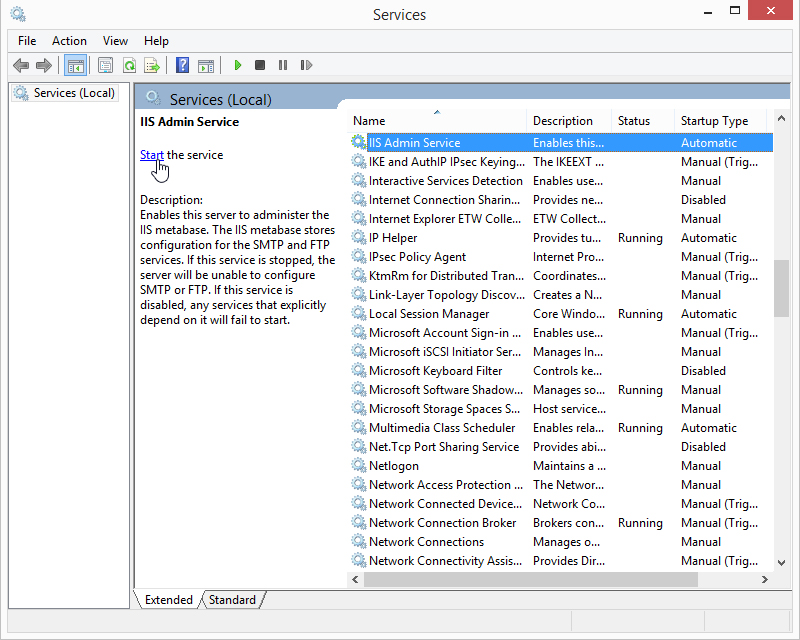Screen dimensions: 800x640
Task: Toggle the Show/Hide Action Pane icon
Action: click(x=206, y=65)
